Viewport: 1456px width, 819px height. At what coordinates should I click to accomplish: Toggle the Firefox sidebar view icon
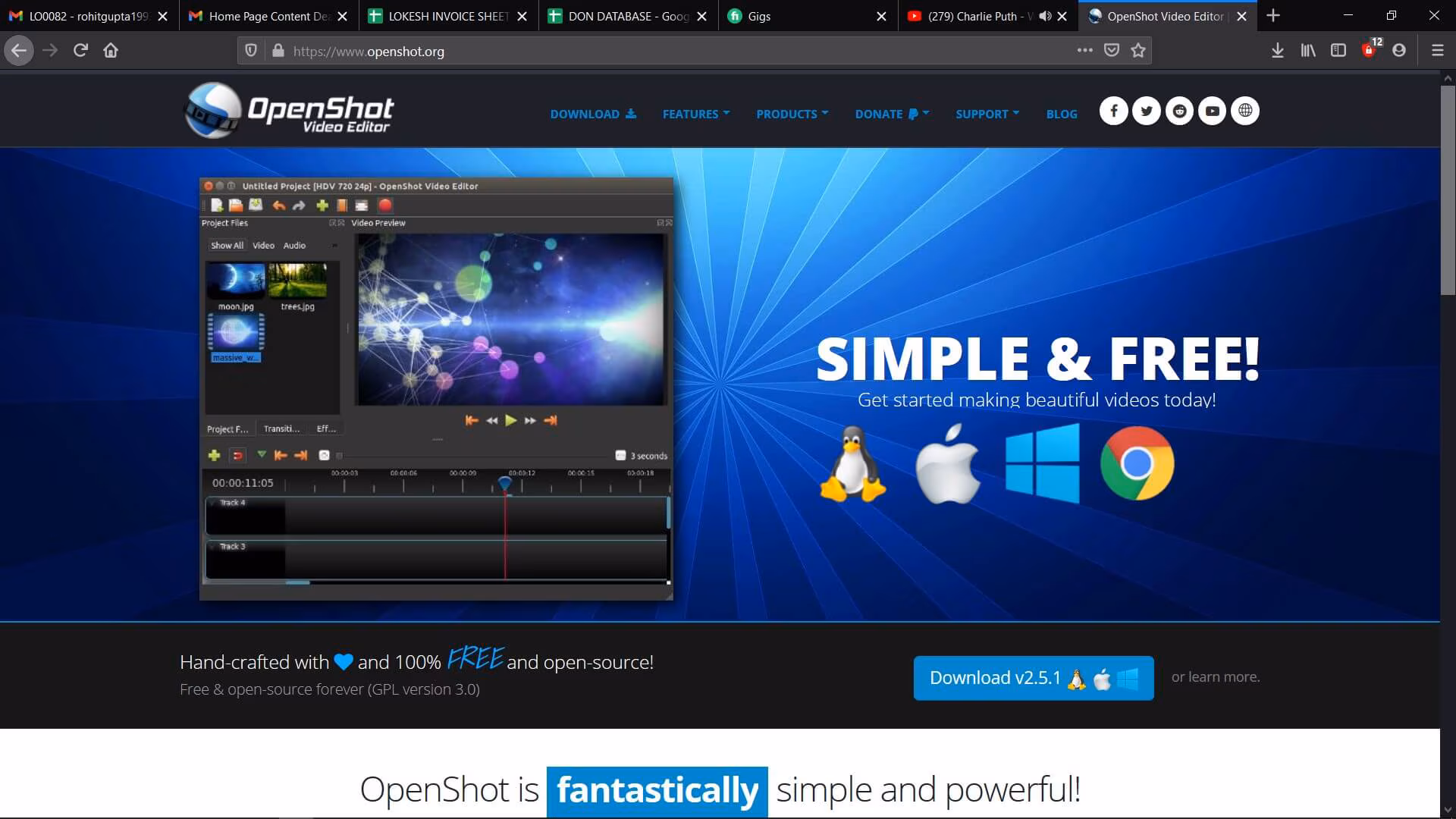1338,51
